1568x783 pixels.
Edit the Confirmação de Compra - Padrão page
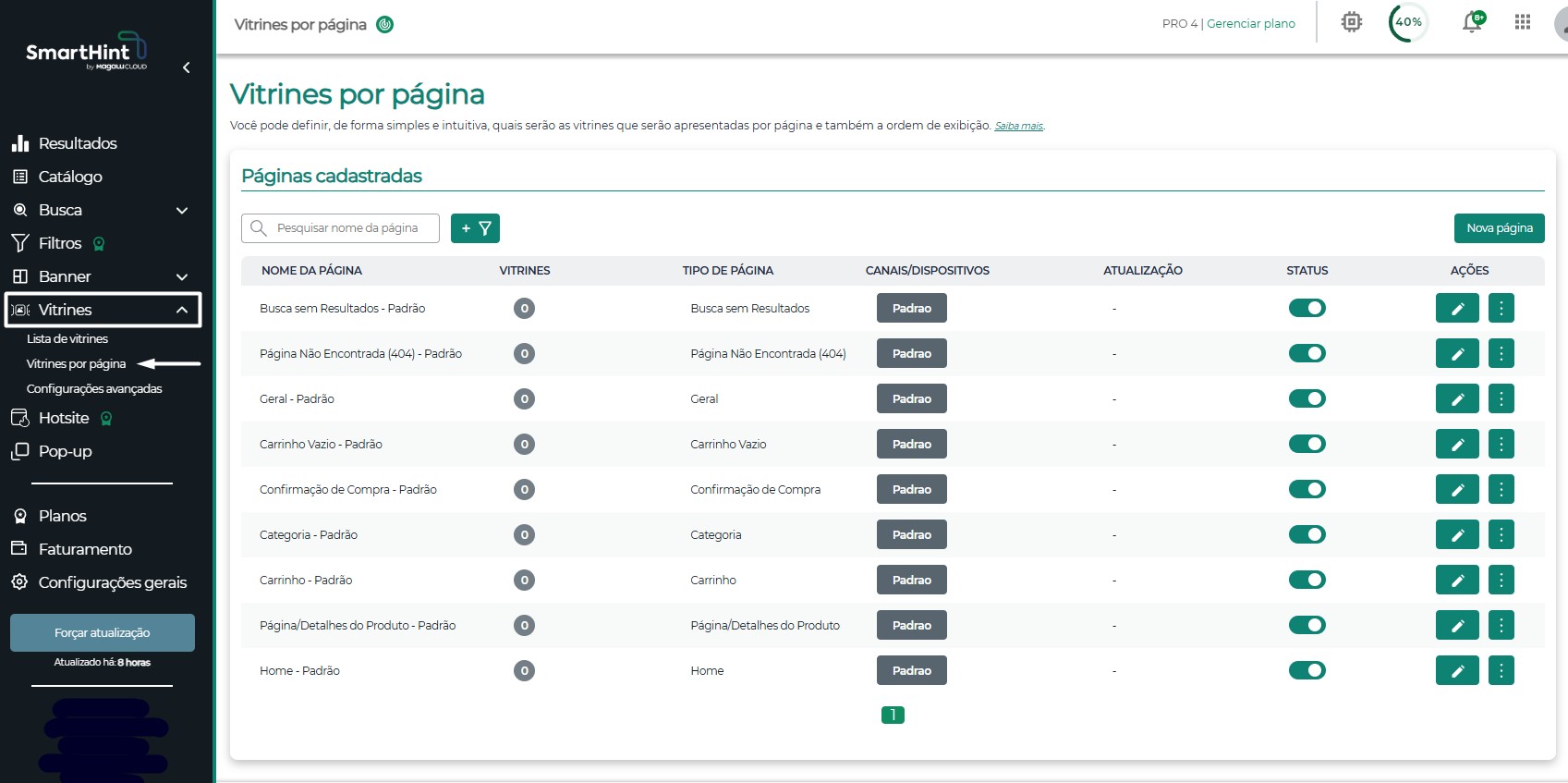[x=1457, y=490]
